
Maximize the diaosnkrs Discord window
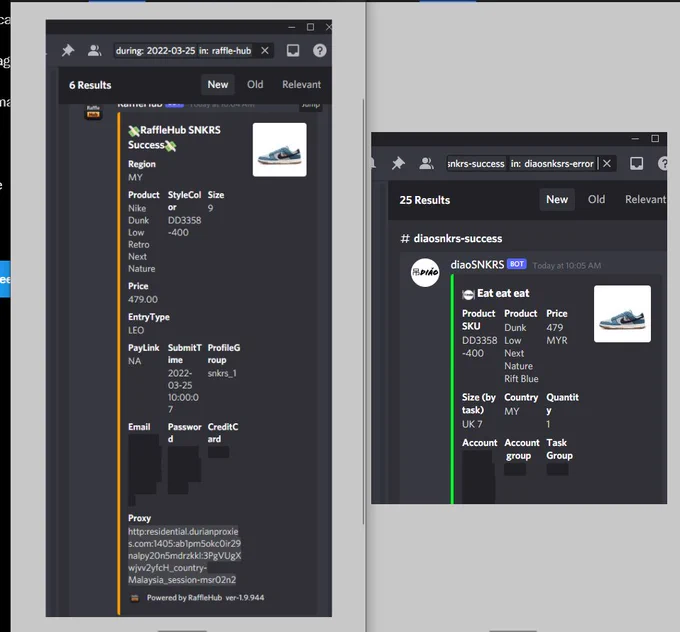click(x=655, y=139)
